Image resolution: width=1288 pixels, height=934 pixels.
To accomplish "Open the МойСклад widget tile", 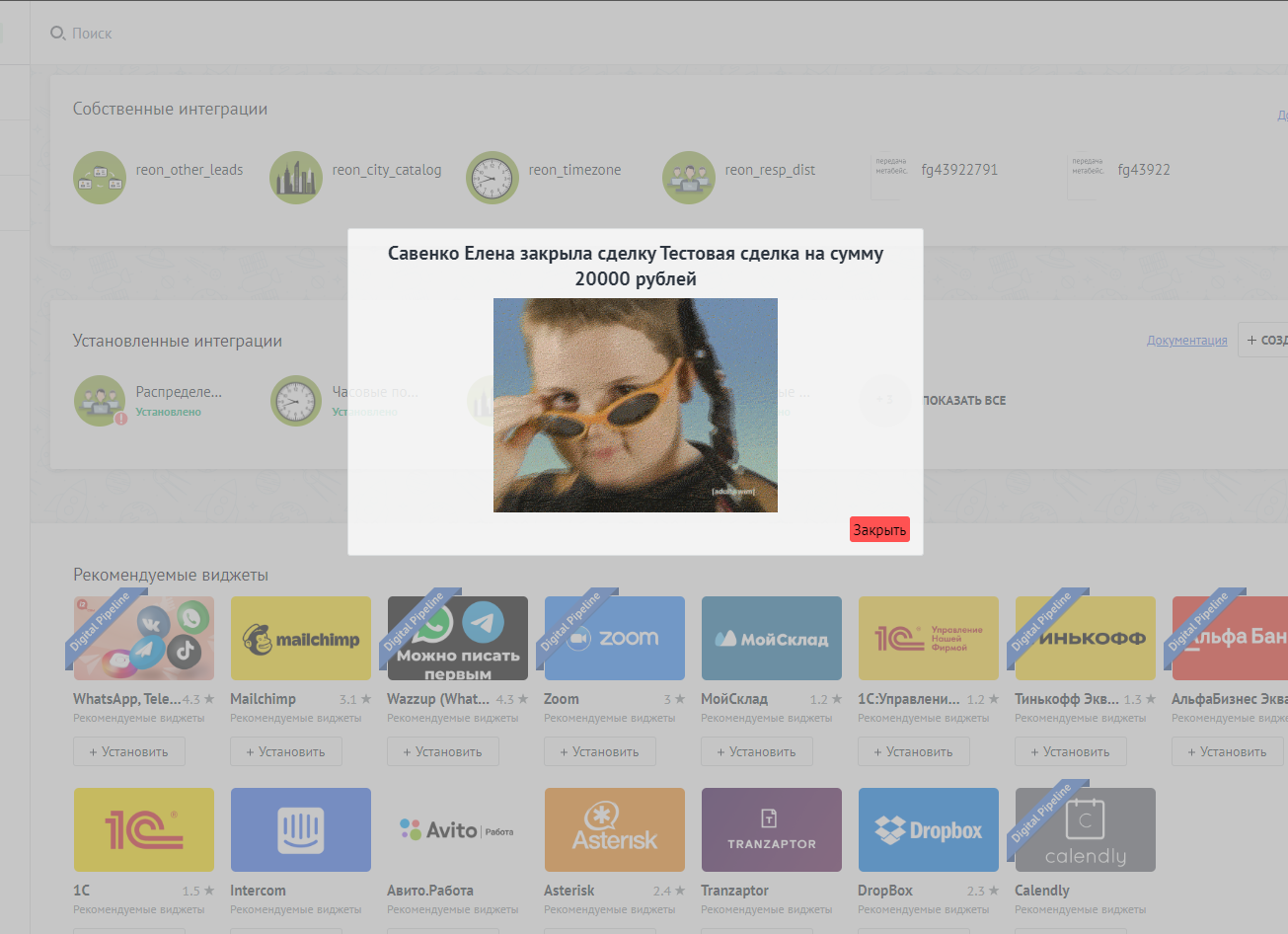I will (772, 638).
